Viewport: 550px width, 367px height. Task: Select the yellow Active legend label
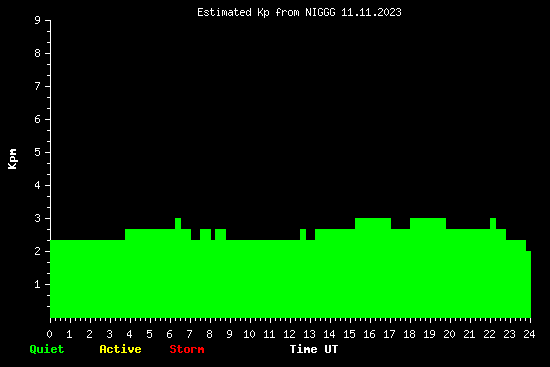click(120, 349)
